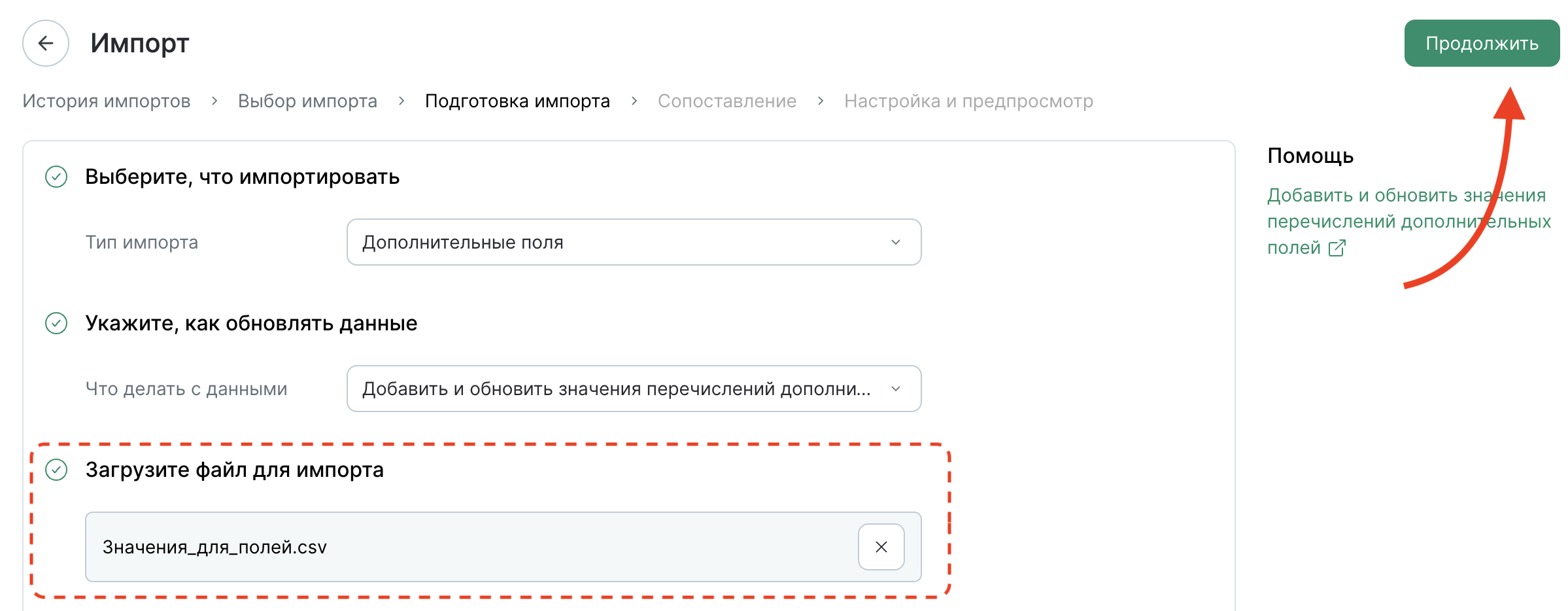Remove the uploaded Значения_для_полей.csv file
This screenshot has height=611, width=1568.
click(881, 547)
